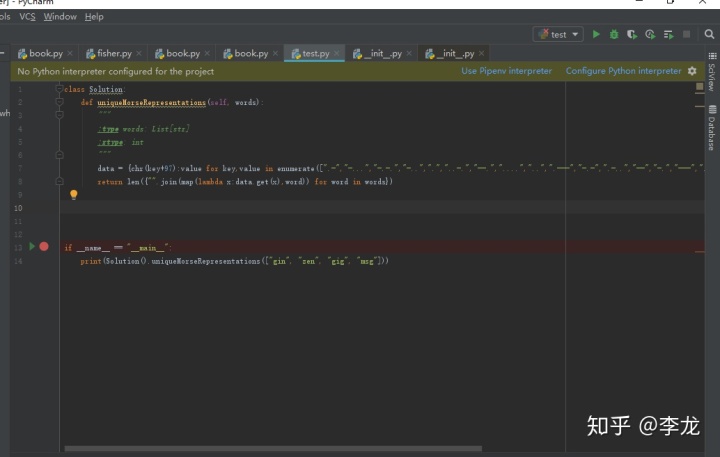This screenshot has width=720, height=457.
Task: Stop the running process
Action: [686, 34]
